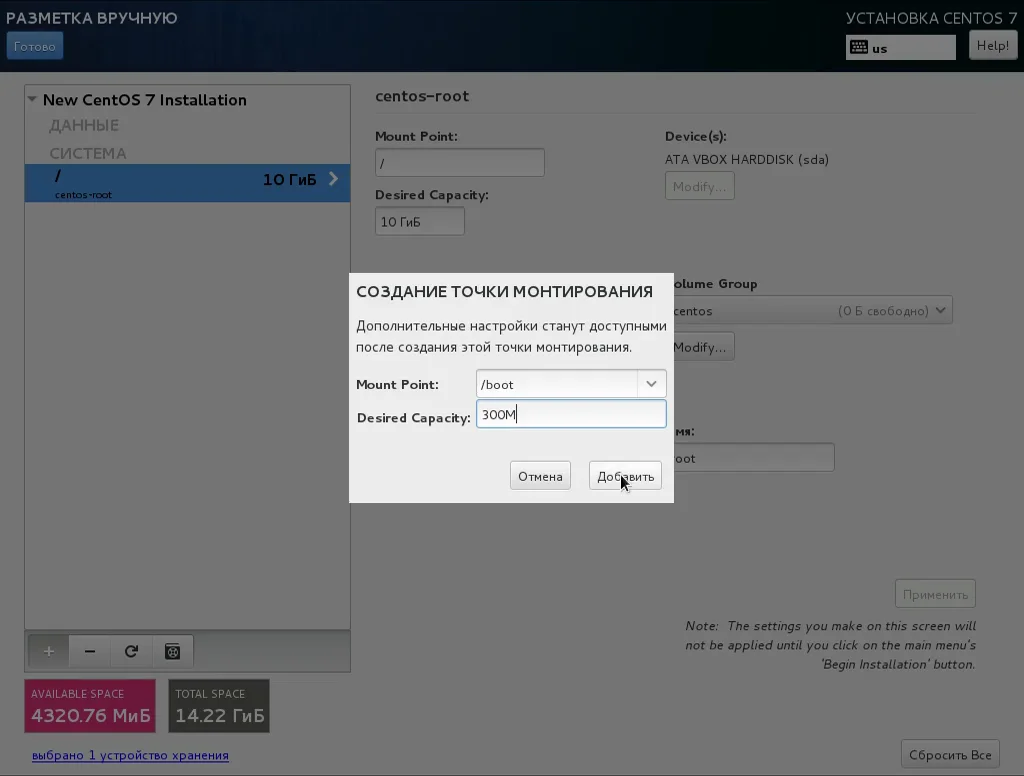This screenshot has height=776, width=1024.
Task: Click the keyboard layout icon next to us
Action: coord(859,47)
